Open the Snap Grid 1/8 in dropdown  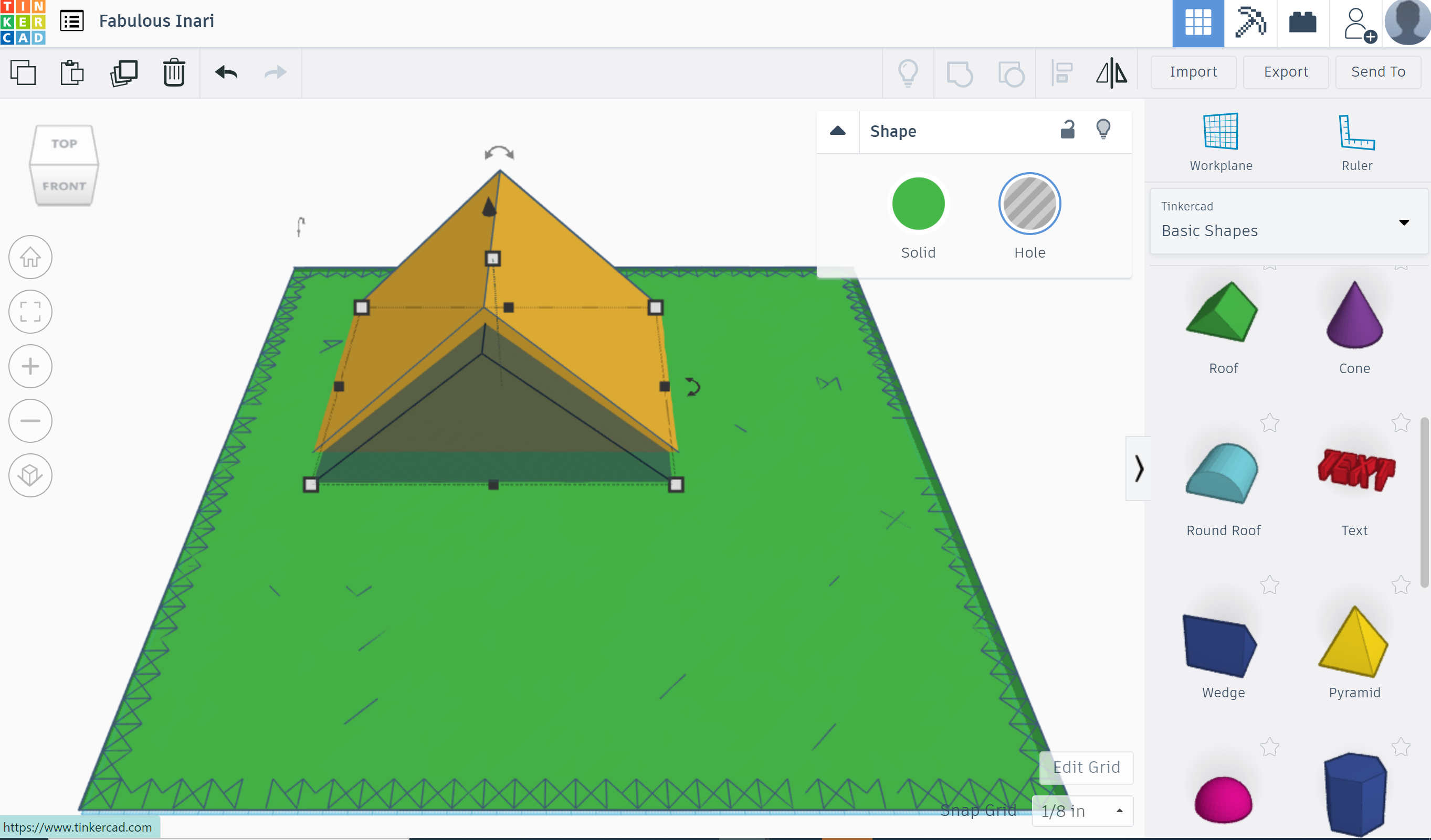(x=1082, y=811)
